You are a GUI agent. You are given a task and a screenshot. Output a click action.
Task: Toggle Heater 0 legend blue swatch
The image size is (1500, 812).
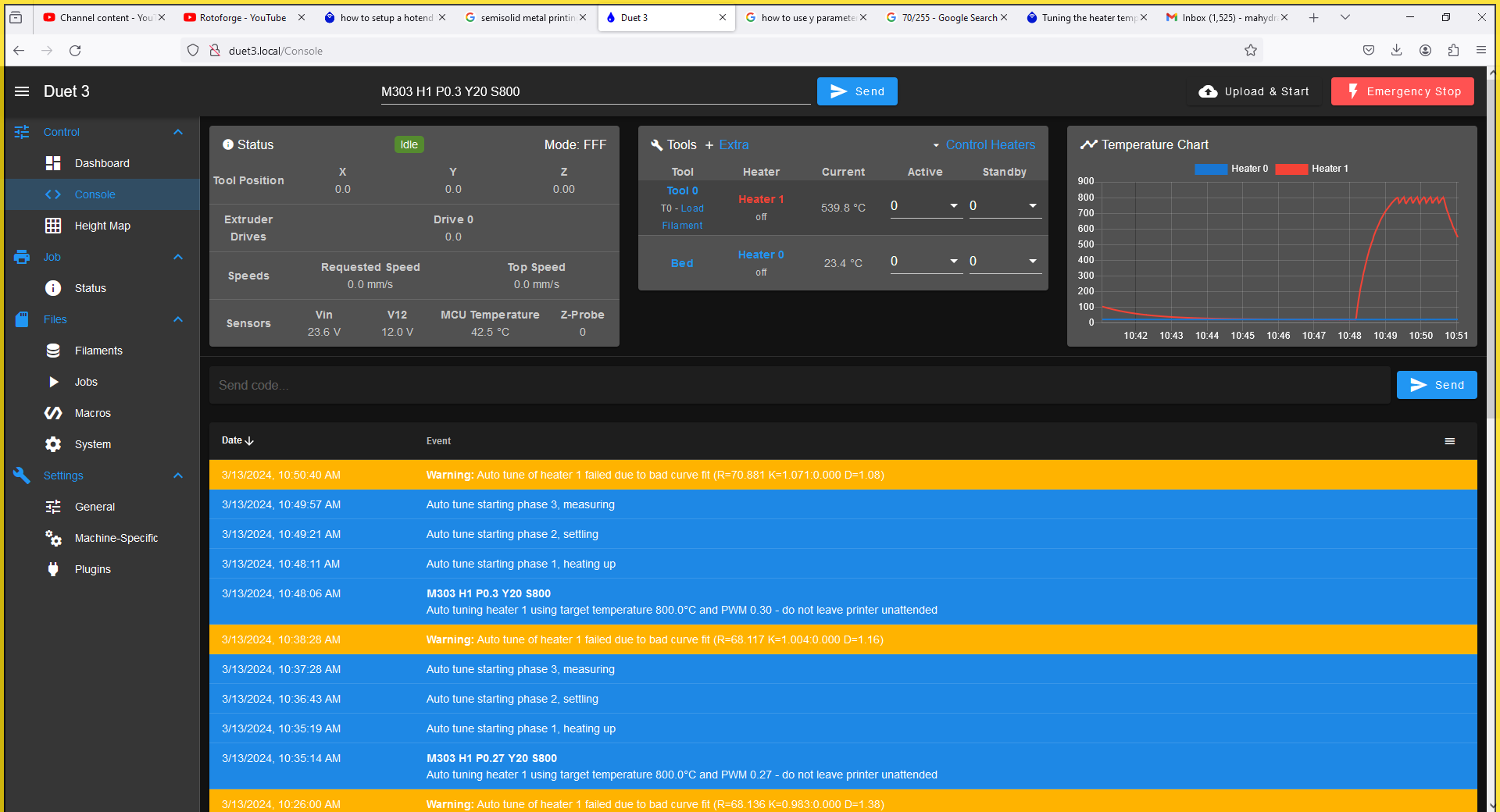[x=1211, y=169]
